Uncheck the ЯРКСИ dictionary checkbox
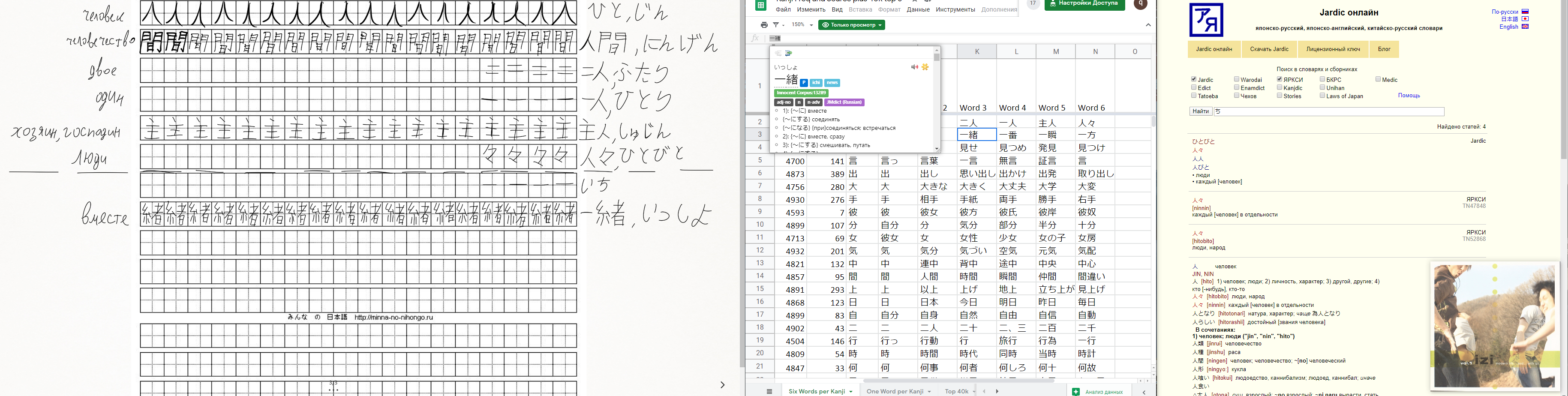This screenshot has width=1568, height=396. point(1280,79)
